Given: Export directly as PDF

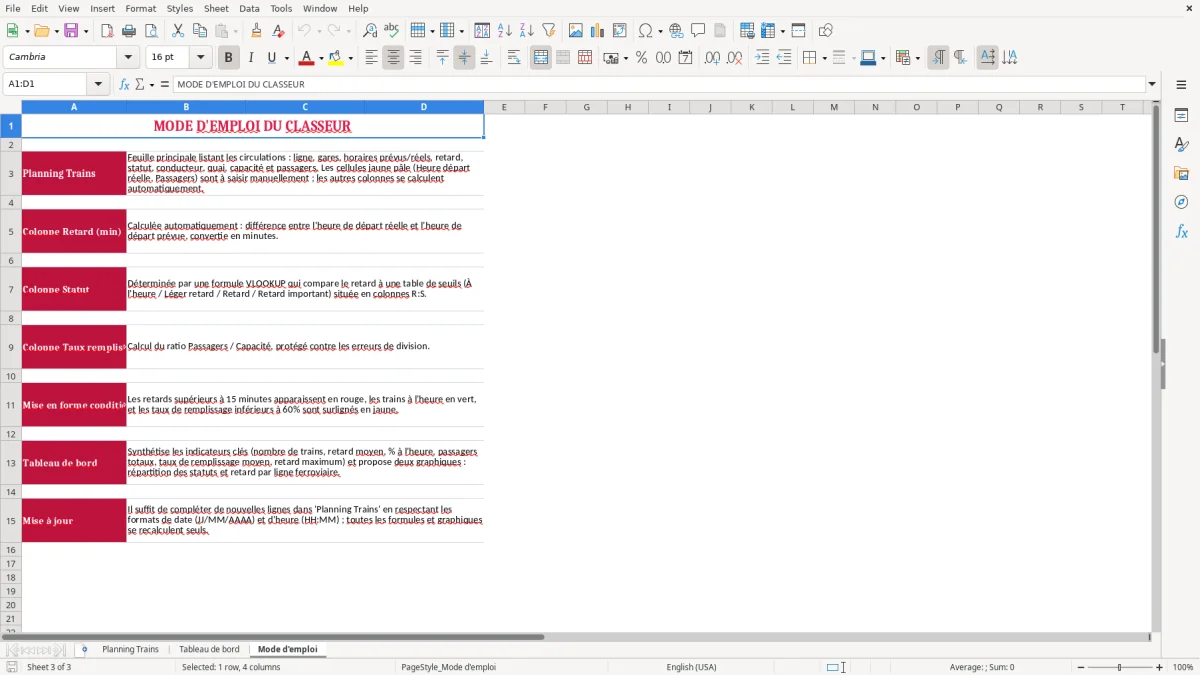Looking at the screenshot, I should 106,31.
